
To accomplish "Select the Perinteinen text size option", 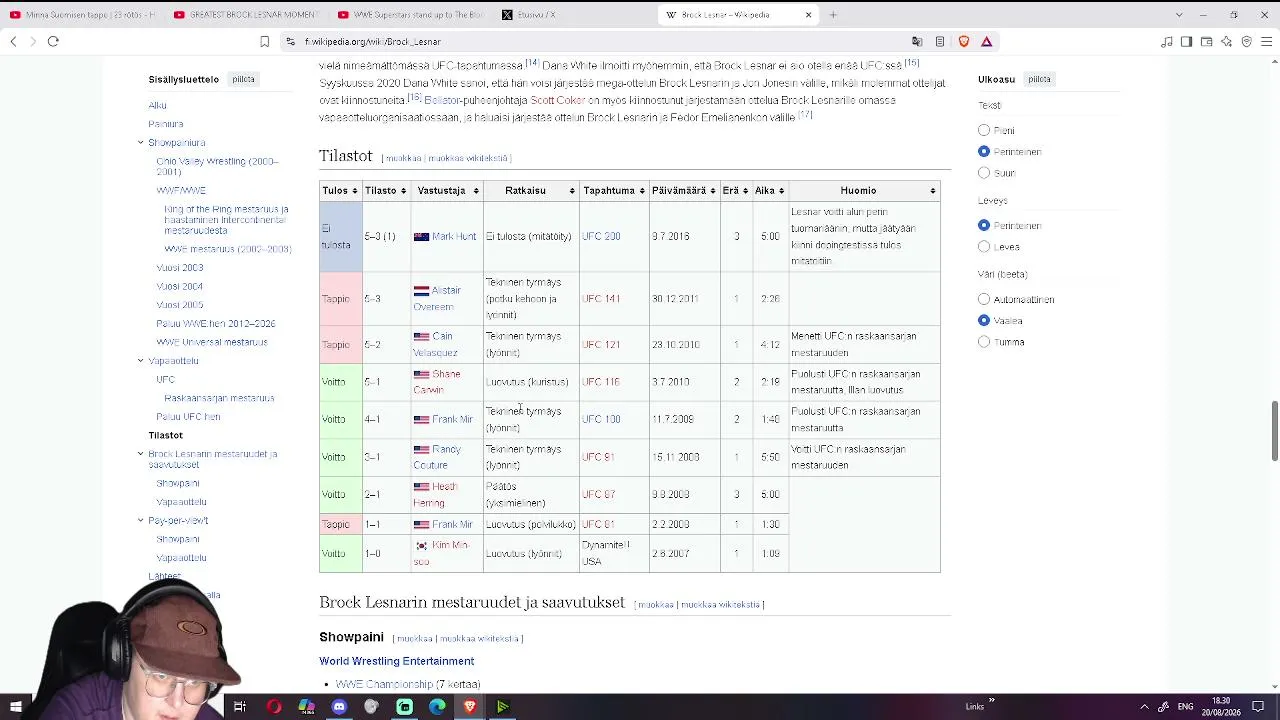I will [x=984, y=152].
